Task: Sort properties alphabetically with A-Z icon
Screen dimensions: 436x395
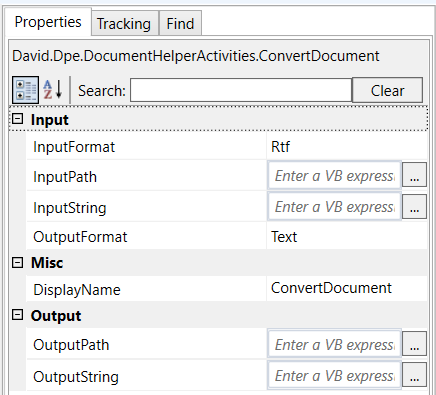Action: pos(53,90)
